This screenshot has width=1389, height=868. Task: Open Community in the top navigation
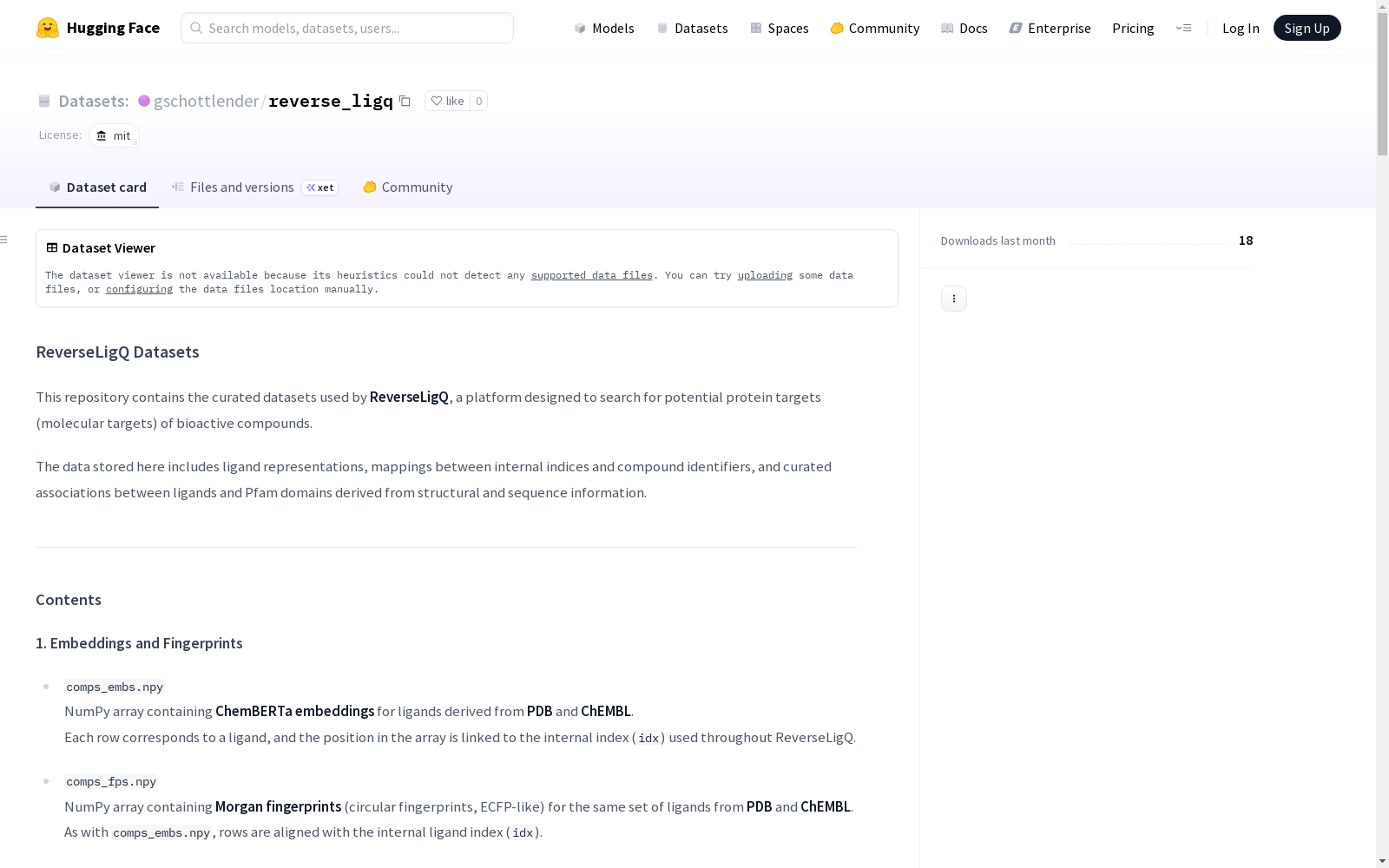875,28
